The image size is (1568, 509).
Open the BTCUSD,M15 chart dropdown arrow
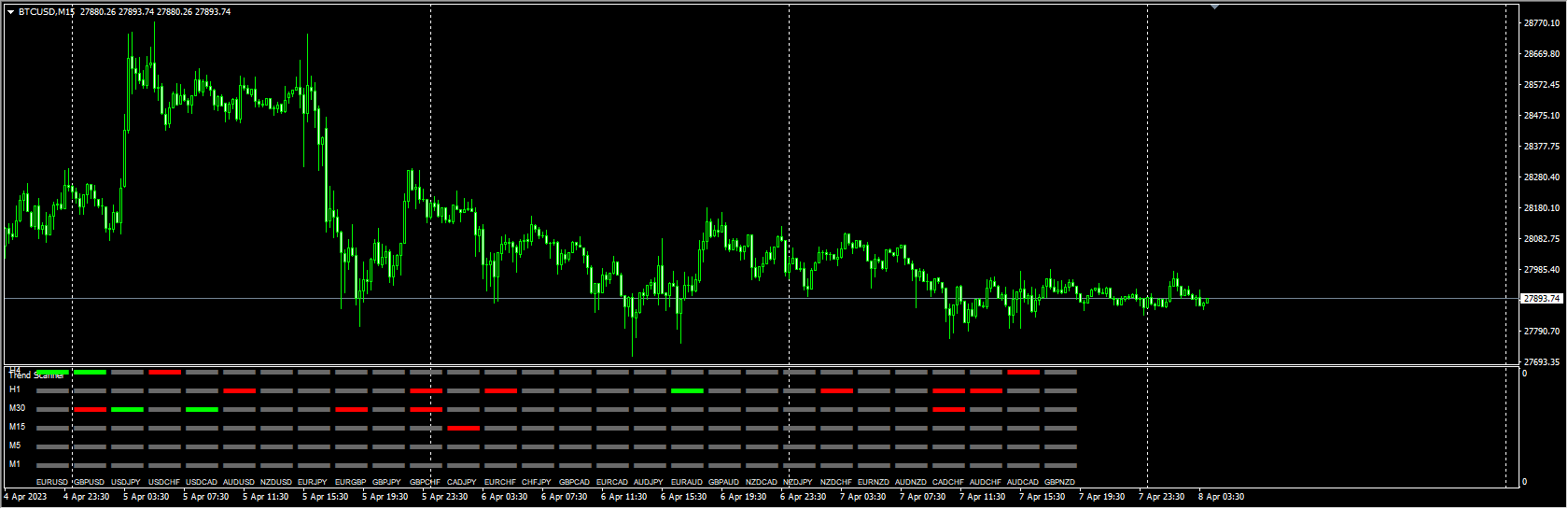pyautogui.click(x=11, y=12)
